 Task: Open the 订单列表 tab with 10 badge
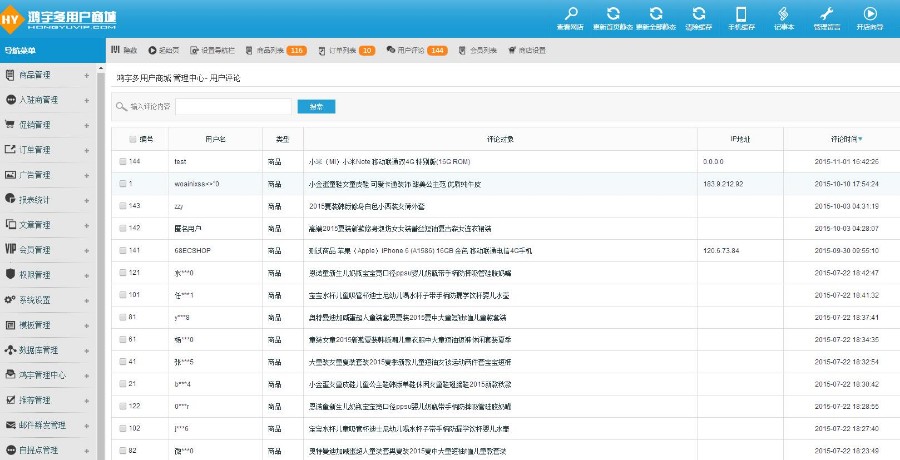pos(347,51)
